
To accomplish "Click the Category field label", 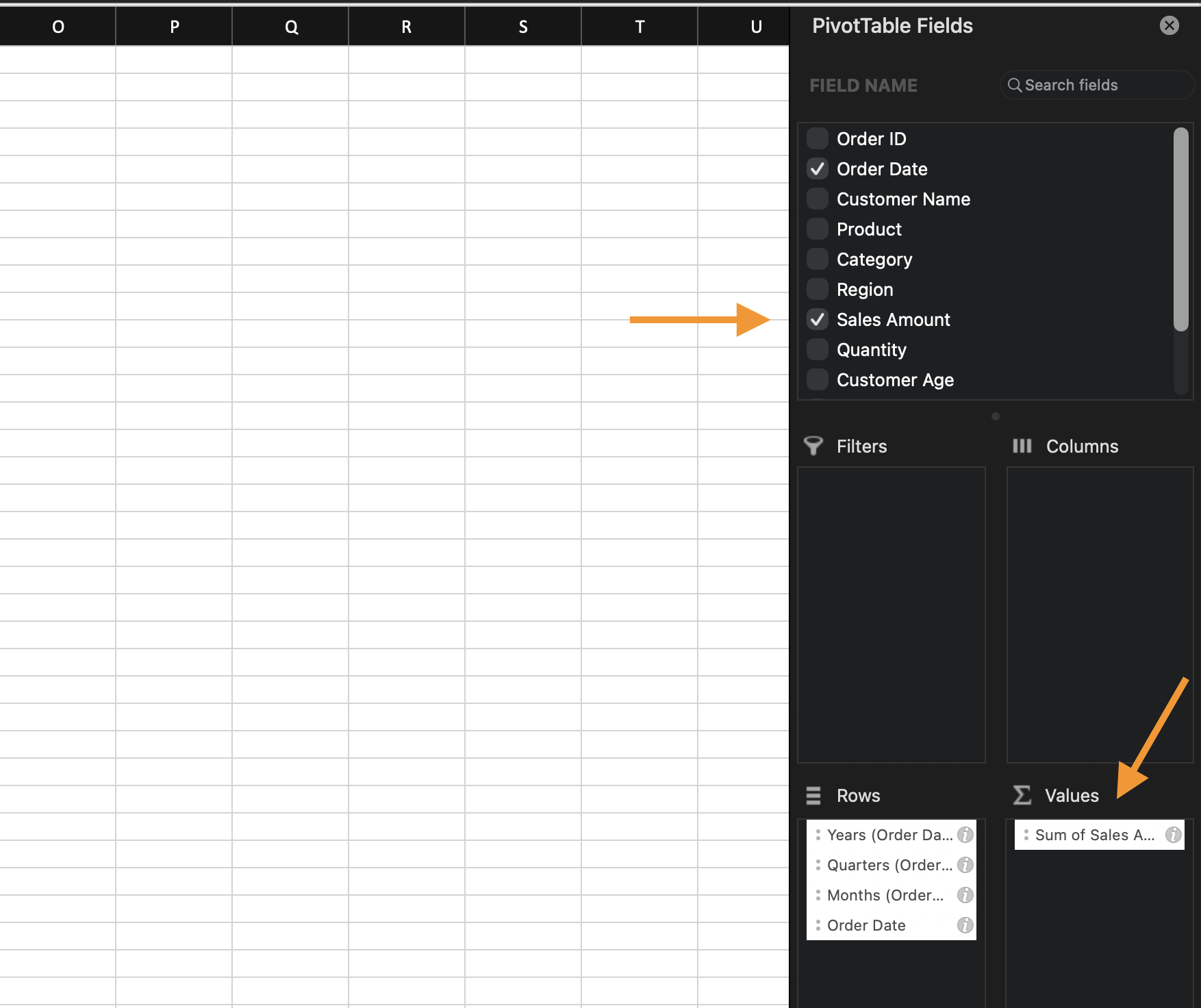I will (874, 260).
